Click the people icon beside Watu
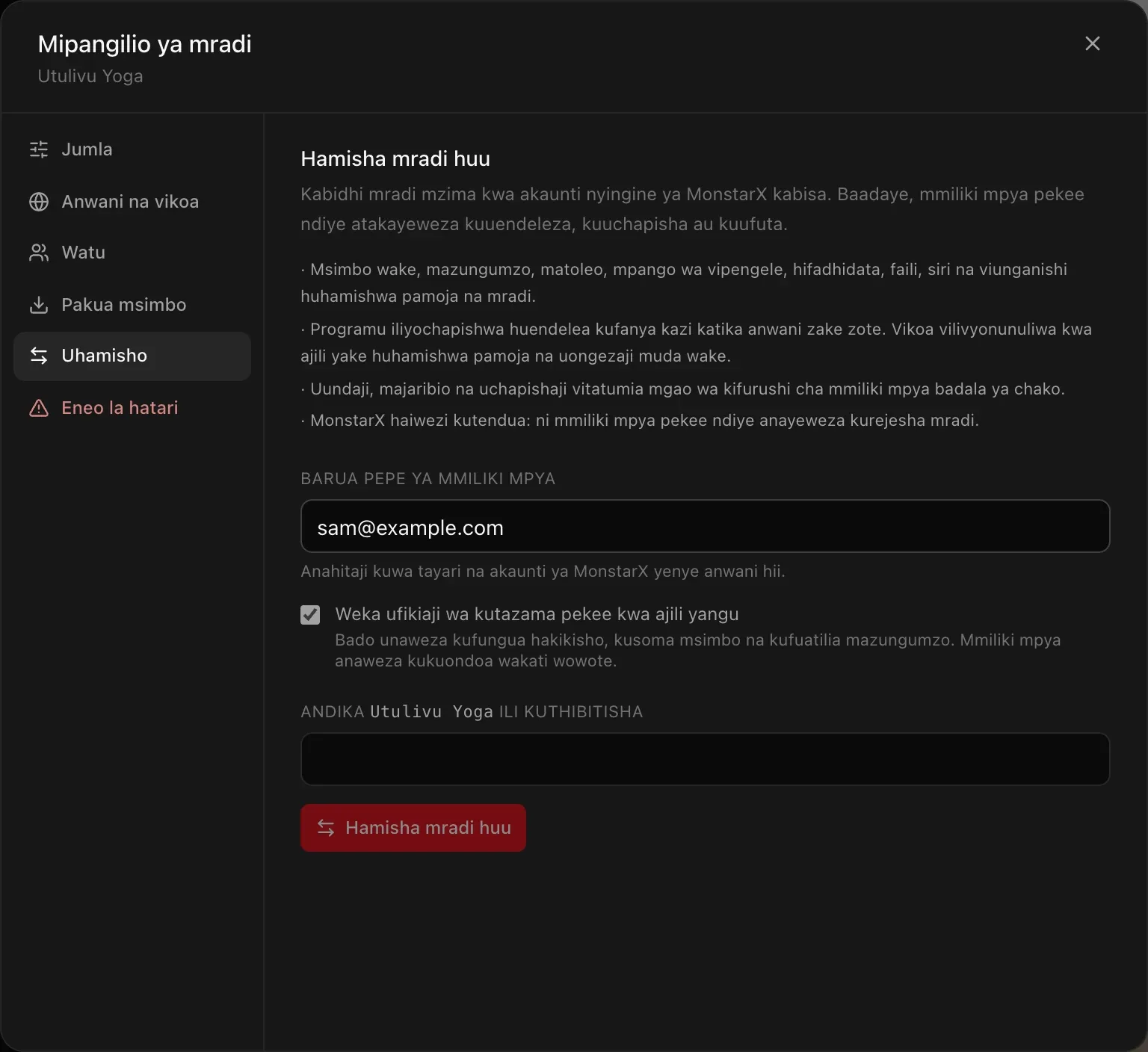This screenshot has width=1148, height=1052. 39,253
